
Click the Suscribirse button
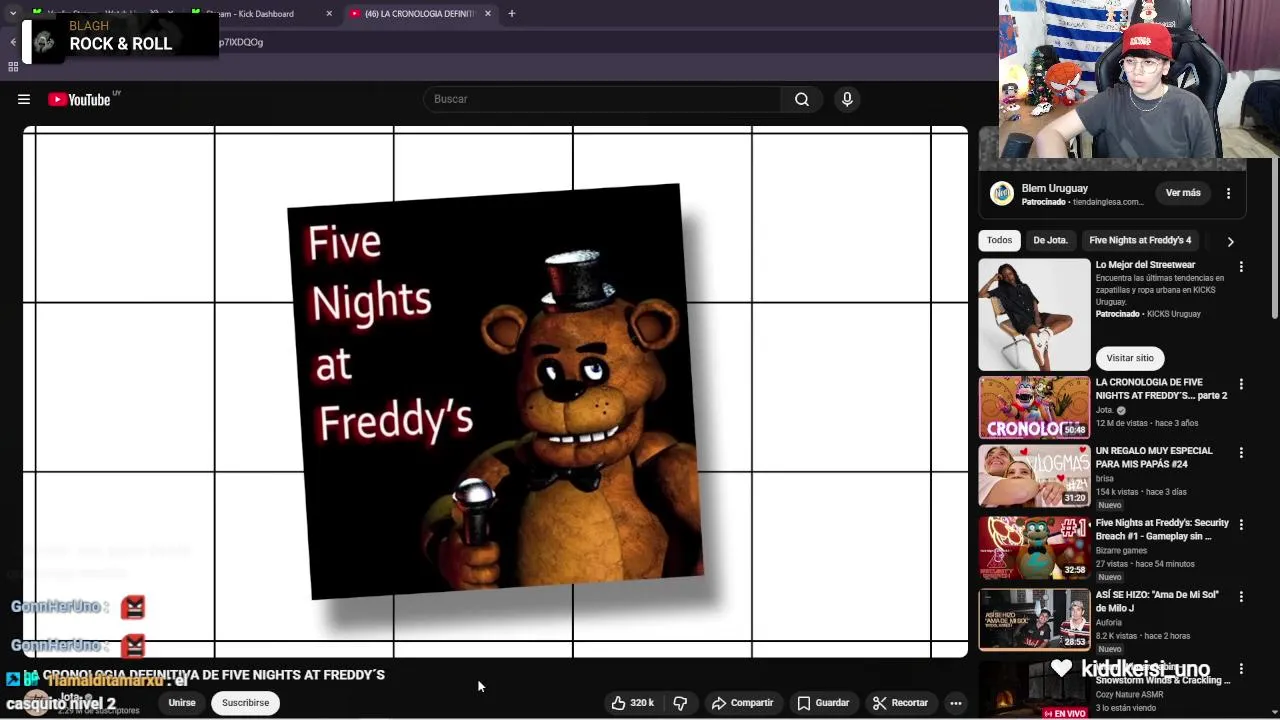click(246, 703)
